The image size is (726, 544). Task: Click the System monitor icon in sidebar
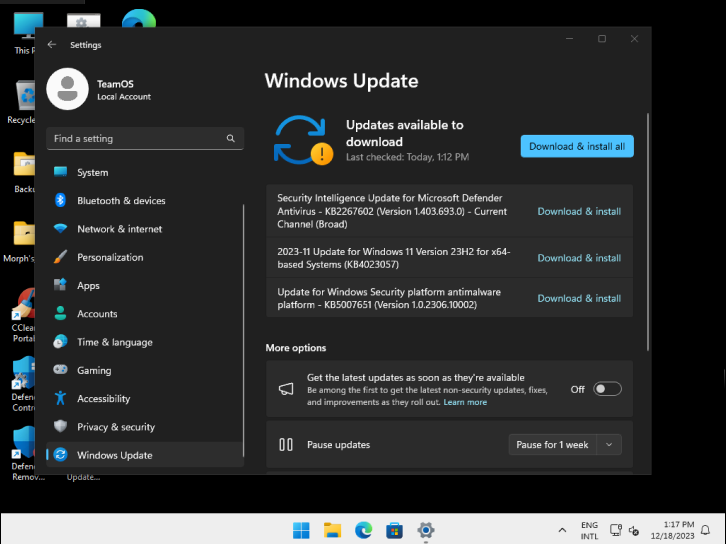point(60,172)
